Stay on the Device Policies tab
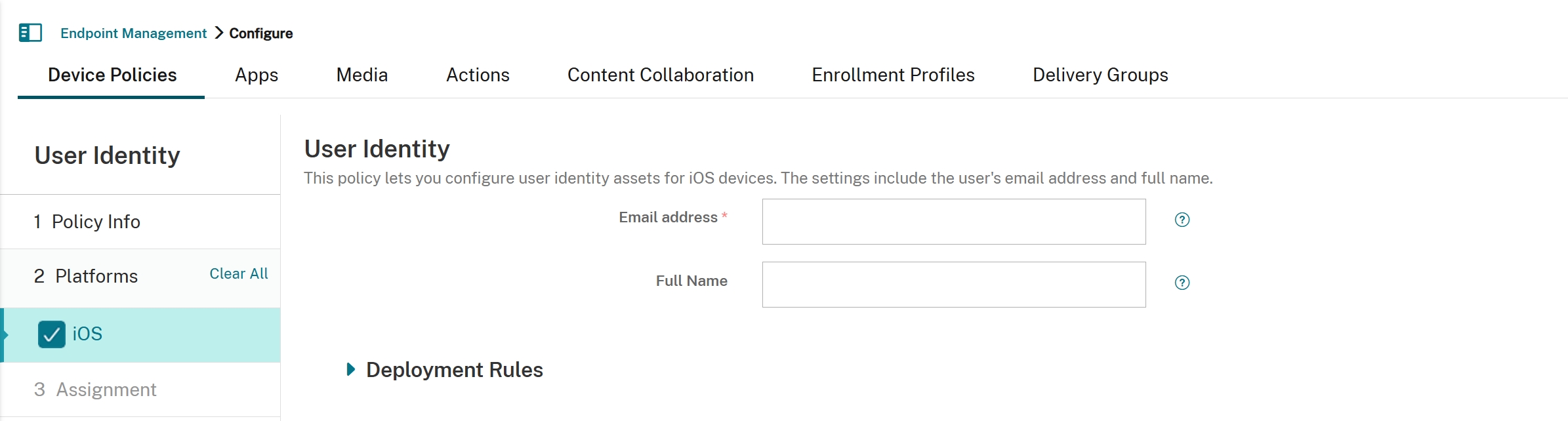Screen dimensions: 1568x421 click(112, 75)
